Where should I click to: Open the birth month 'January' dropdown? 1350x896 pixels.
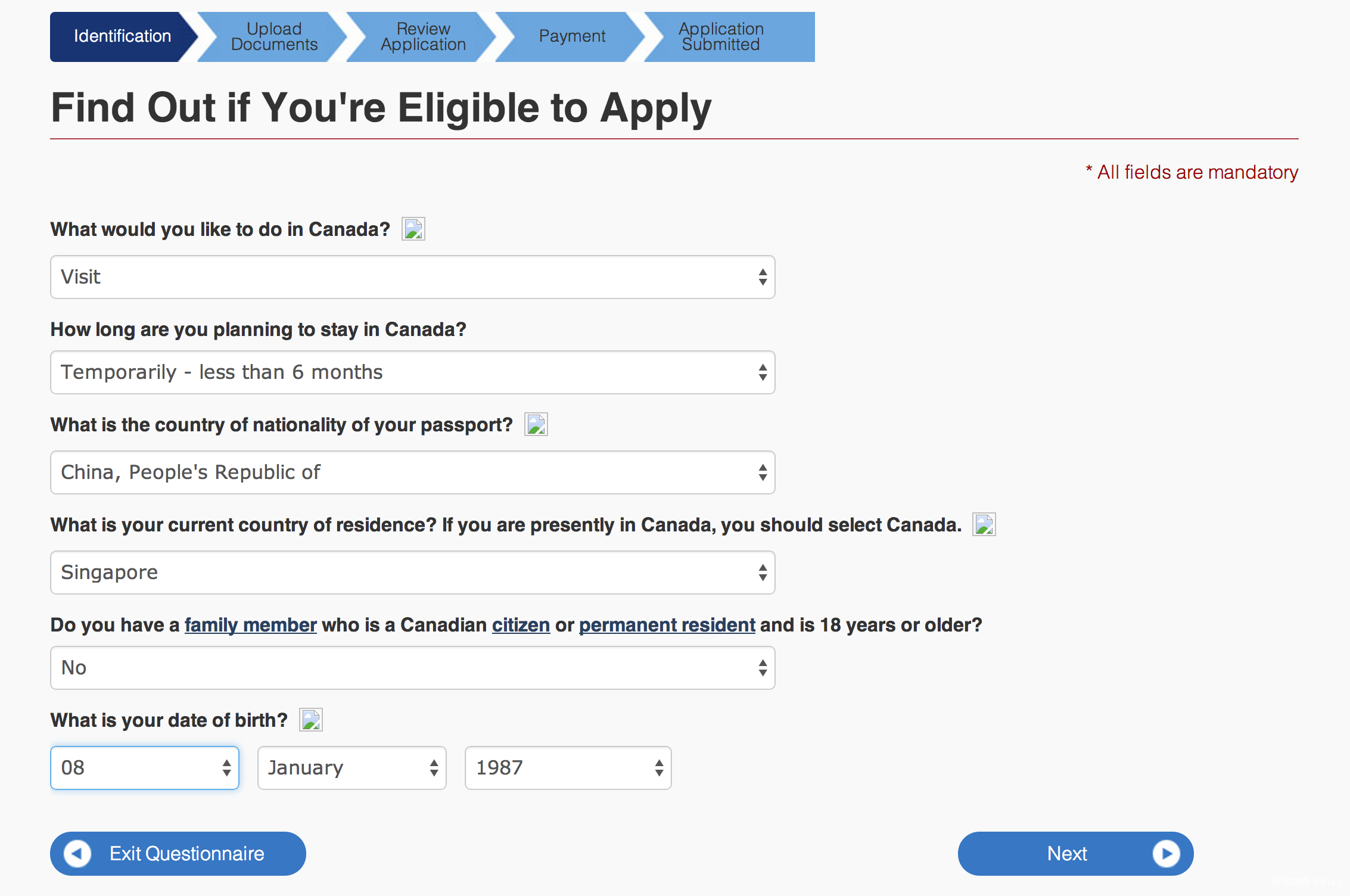[352, 768]
